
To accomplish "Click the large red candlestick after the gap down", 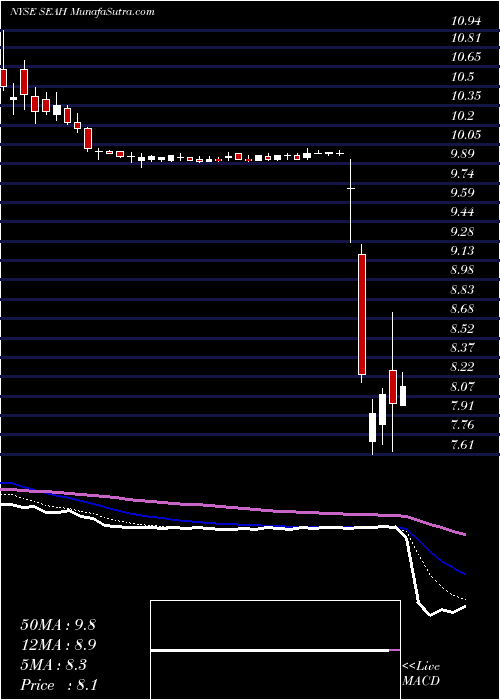I will (x=362, y=314).
